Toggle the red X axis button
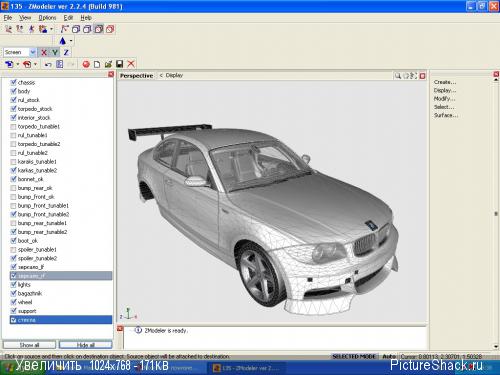The height and width of the screenshot is (375, 500). tap(44, 52)
